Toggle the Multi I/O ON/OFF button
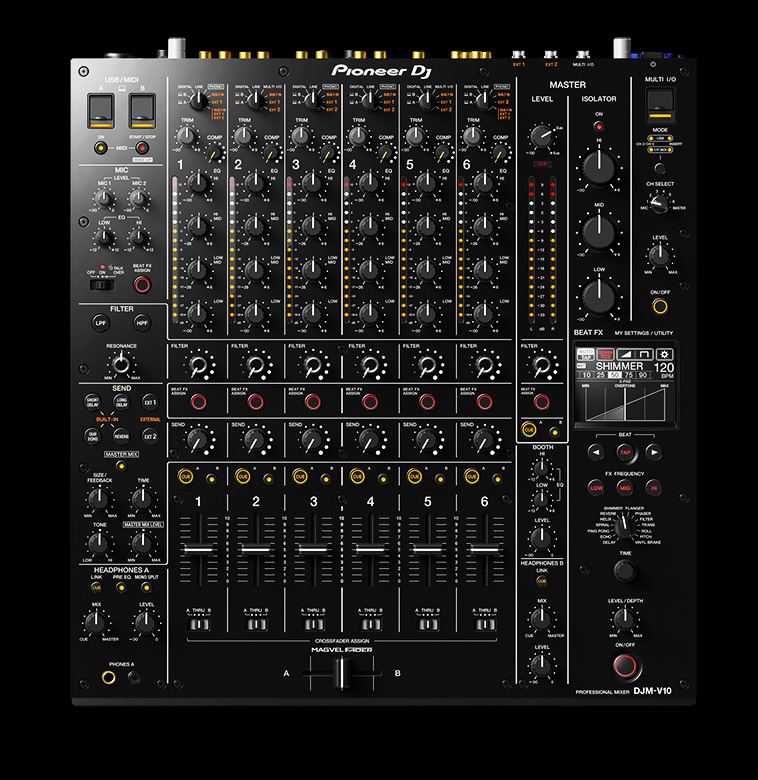This screenshot has height=780, width=758. 660,306
